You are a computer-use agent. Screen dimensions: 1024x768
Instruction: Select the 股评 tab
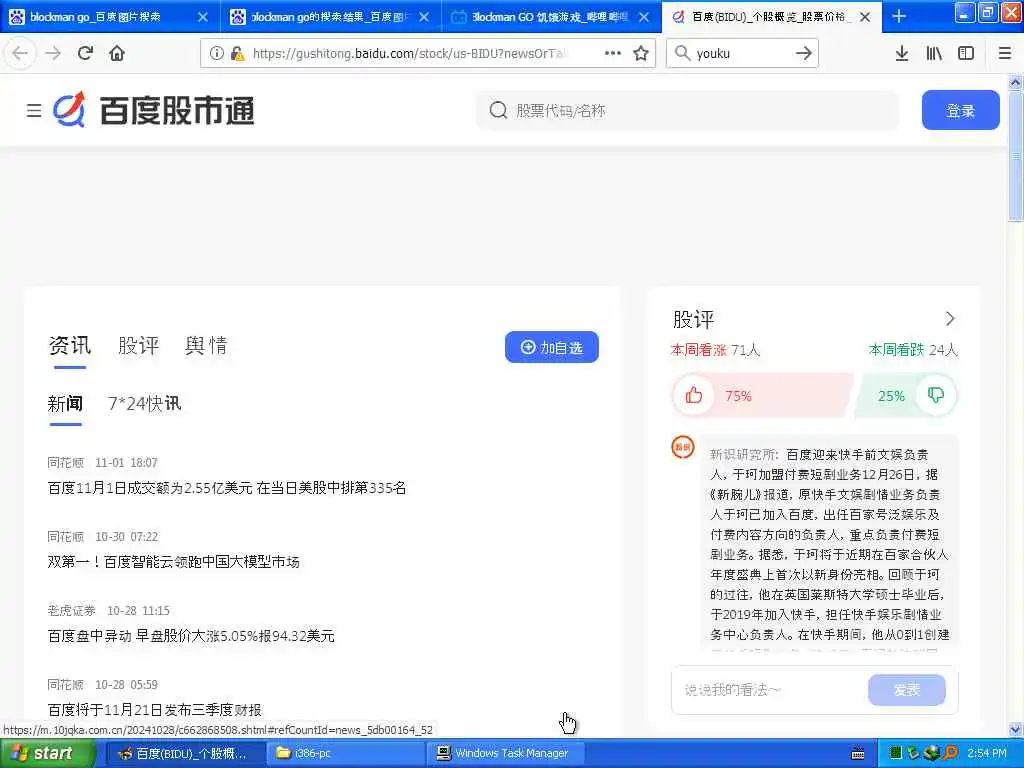pos(138,345)
